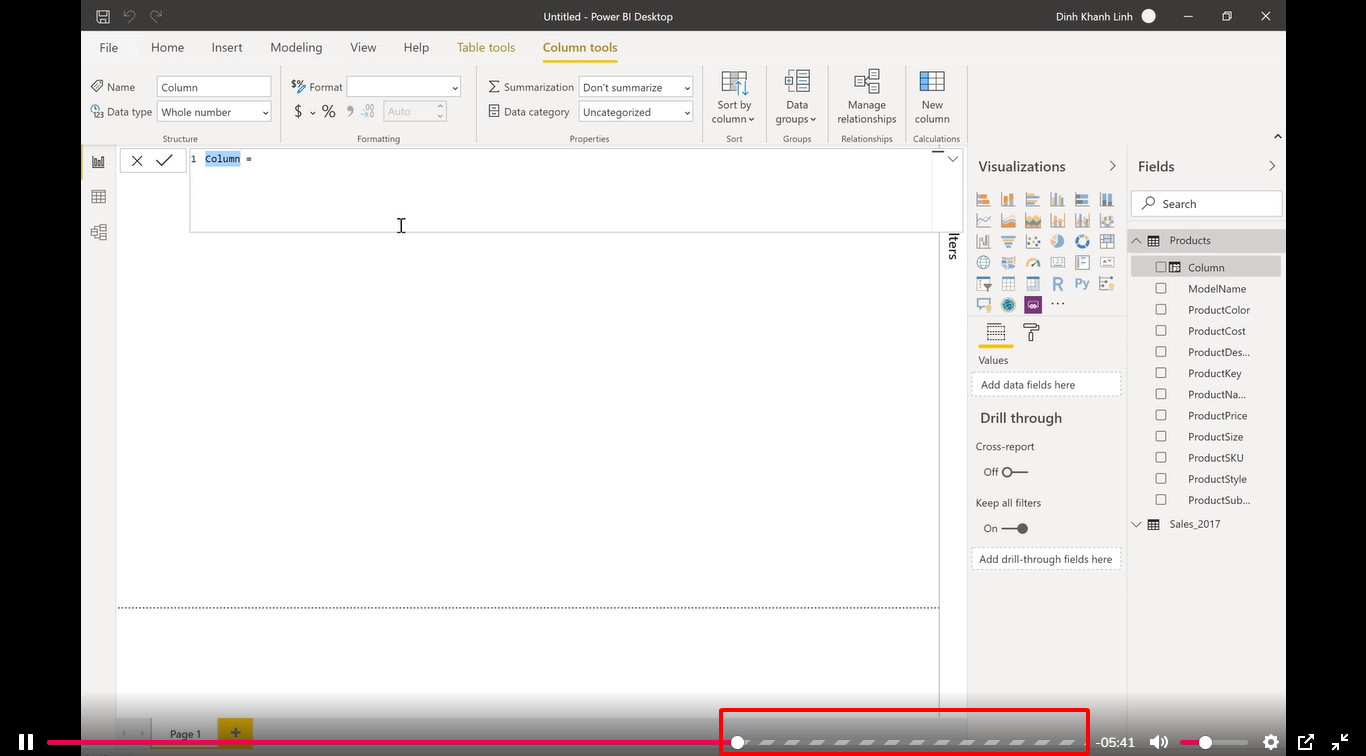Open the Sort by column dropdown
The image size is (1366, 756).
click(734, 97)
